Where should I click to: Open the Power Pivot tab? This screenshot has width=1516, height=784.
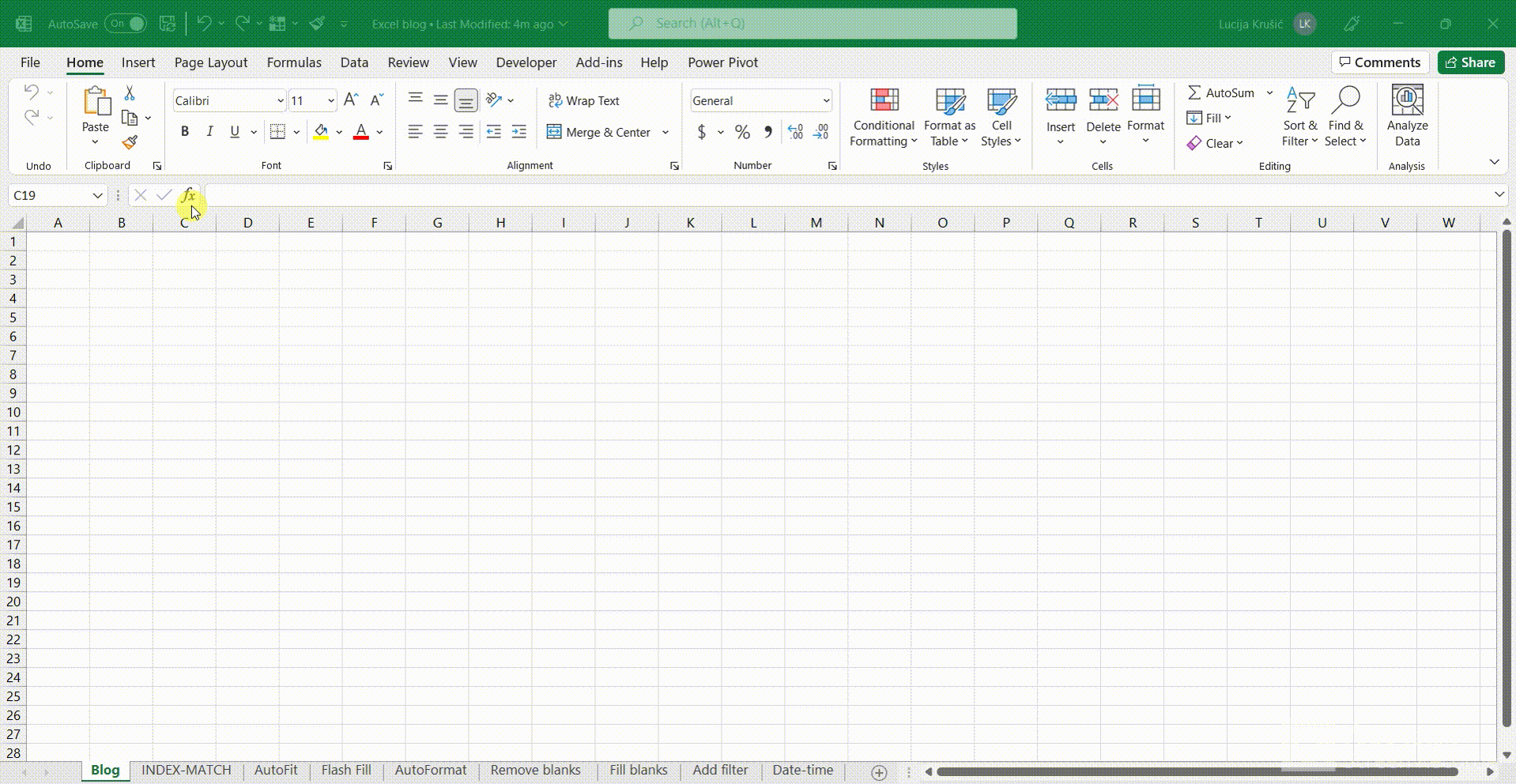[722, 62]
